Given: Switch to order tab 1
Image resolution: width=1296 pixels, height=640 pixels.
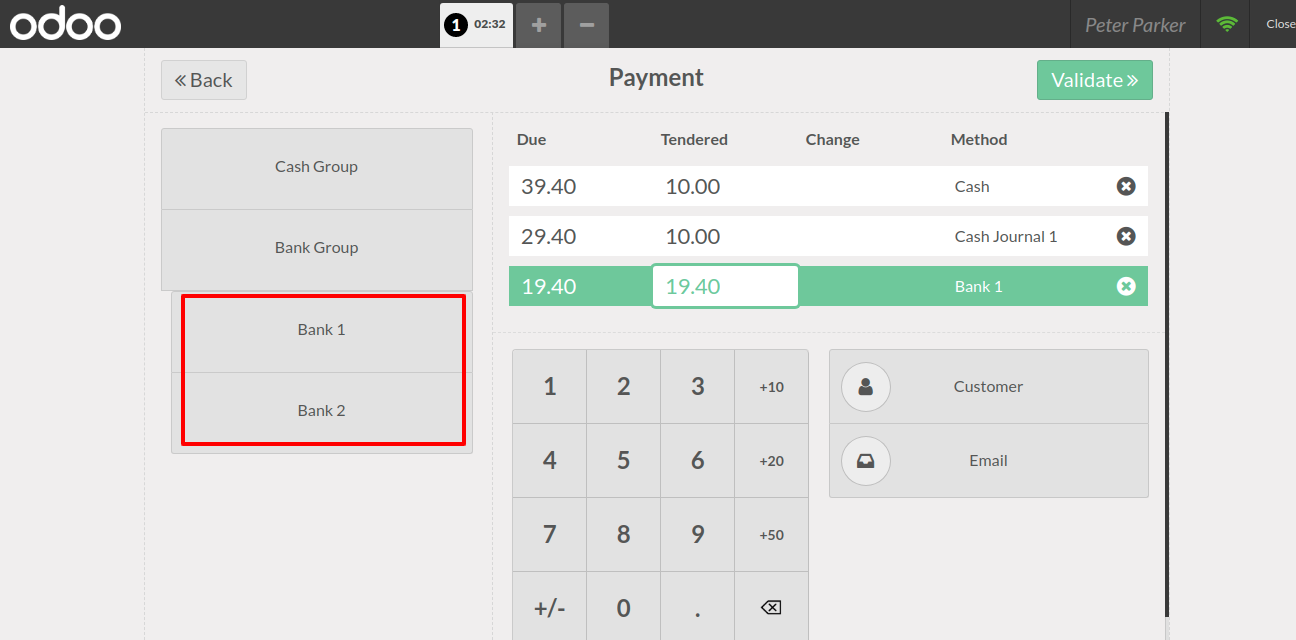Looking at the screenshot, I should pyautogui.click(x=476, y=25).
